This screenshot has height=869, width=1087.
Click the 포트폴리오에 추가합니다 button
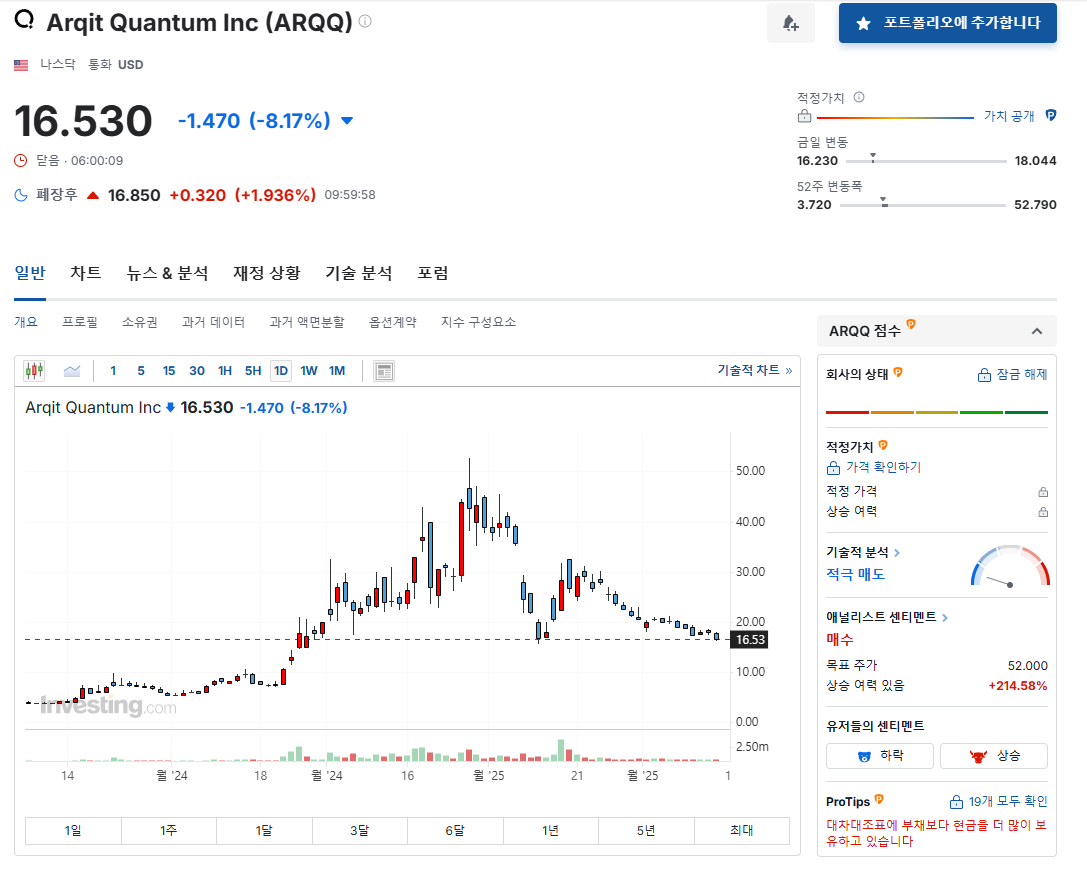[947, 22]
